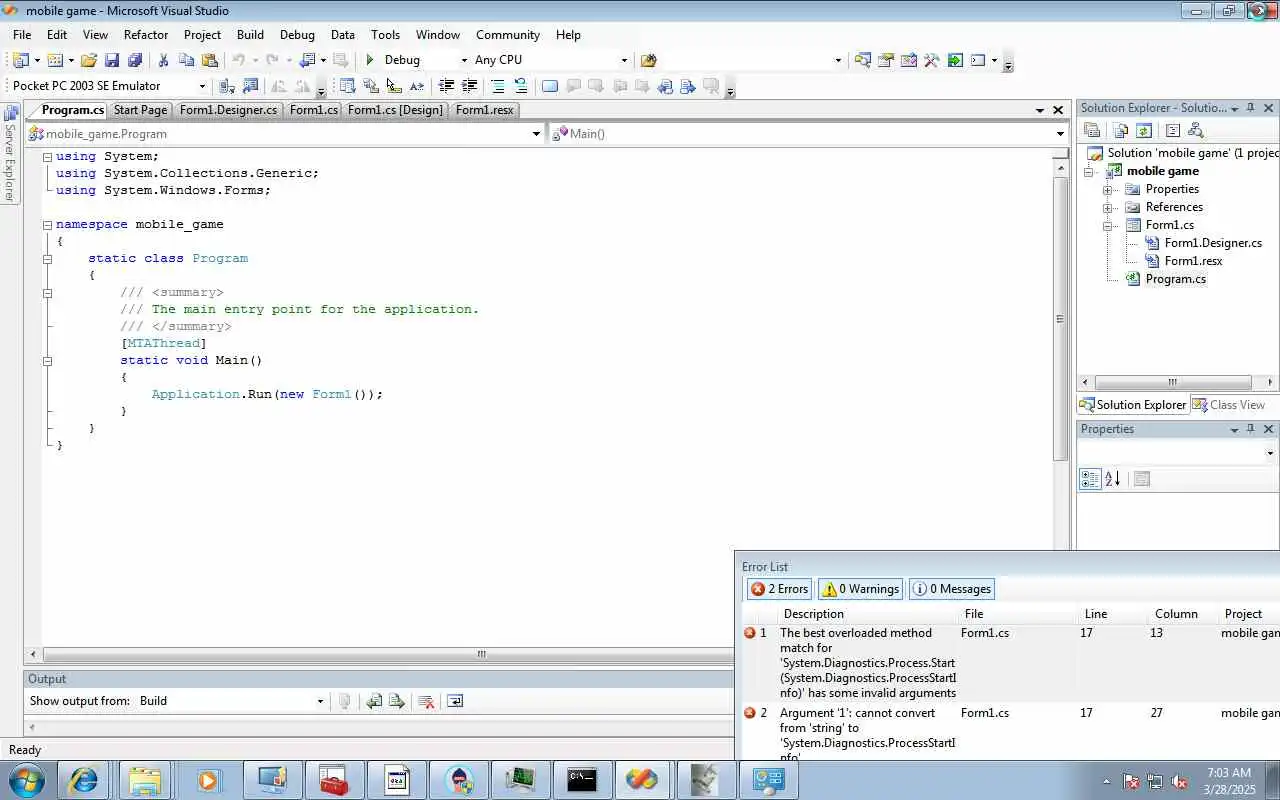Click the Solution Explorer Properties icon
Screen dimensions: 1280x800
(x=1092, y=131)
